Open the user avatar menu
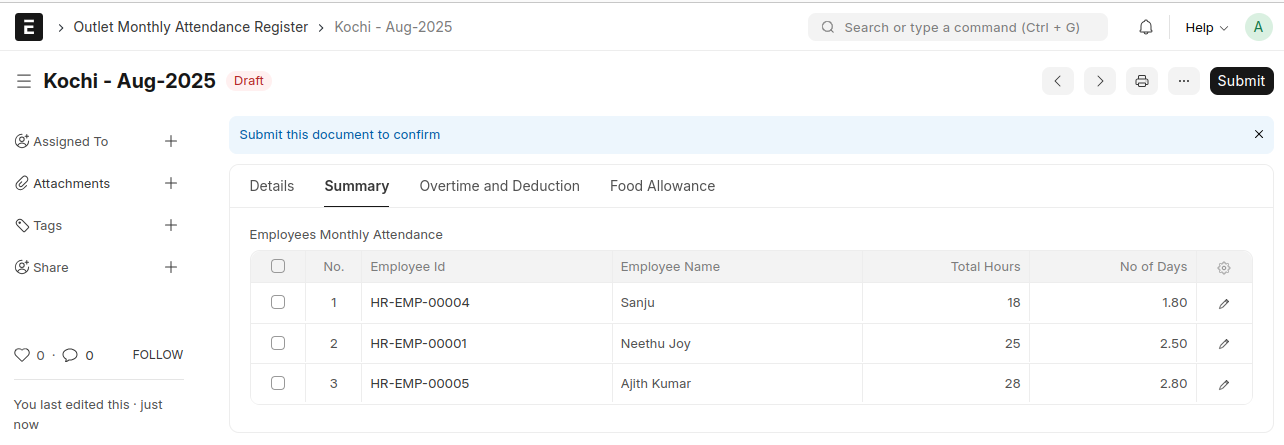Image resolution: width=1284 pixels, height=445 pixels. pyautogui.click(x=1258, y=27)
